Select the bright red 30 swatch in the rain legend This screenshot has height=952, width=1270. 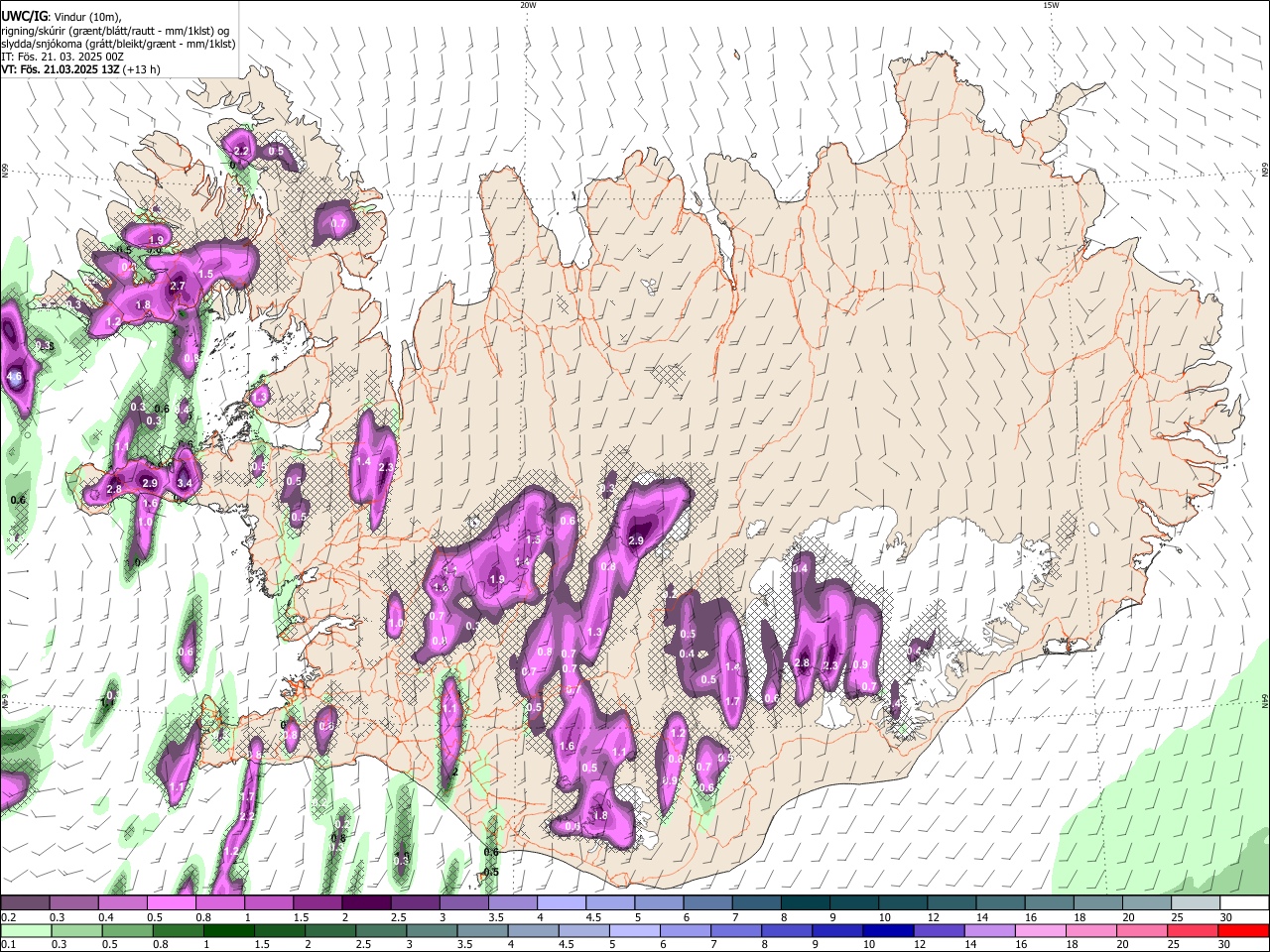[x=1244, y=930]
